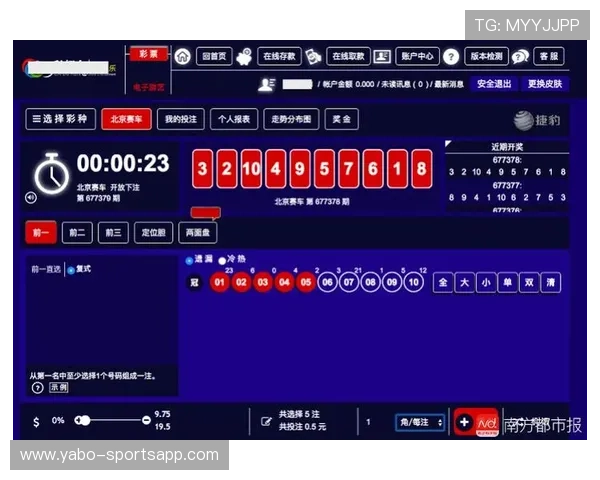This screenshot has width=600, height=480.
Task: Open the 定位胆 tab
Action: [152, 233]
